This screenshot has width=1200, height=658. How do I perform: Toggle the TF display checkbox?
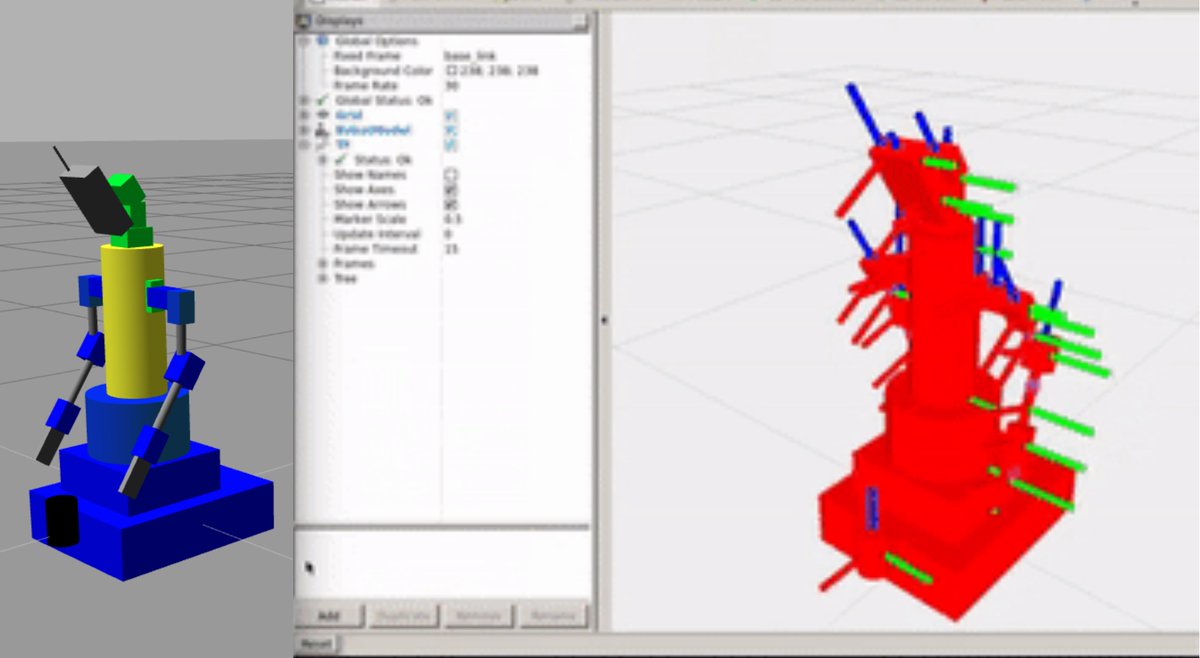tap(450, 145)
